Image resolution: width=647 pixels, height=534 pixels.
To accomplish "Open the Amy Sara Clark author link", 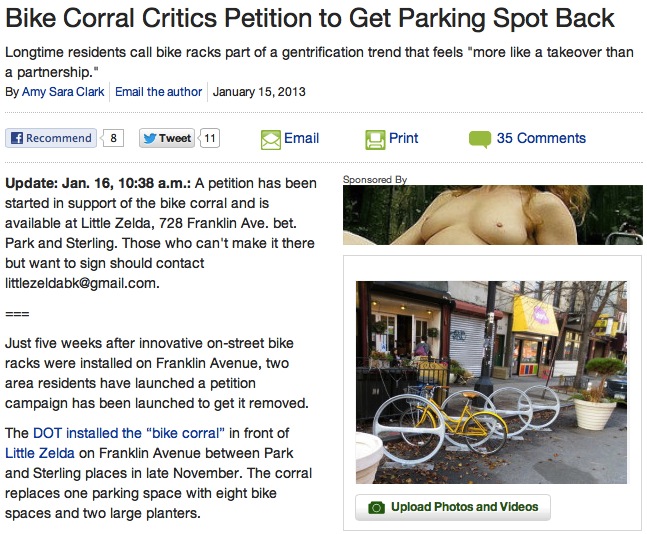I will pyautogui.click(x=63, y=92).
